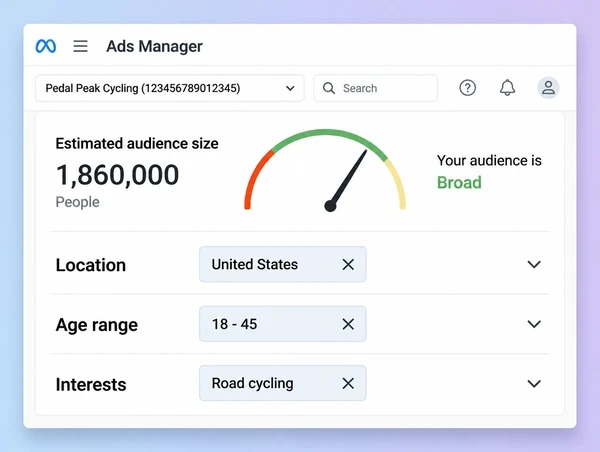
Task: Click the magnifying glass search icon
Action: point(329,88)
